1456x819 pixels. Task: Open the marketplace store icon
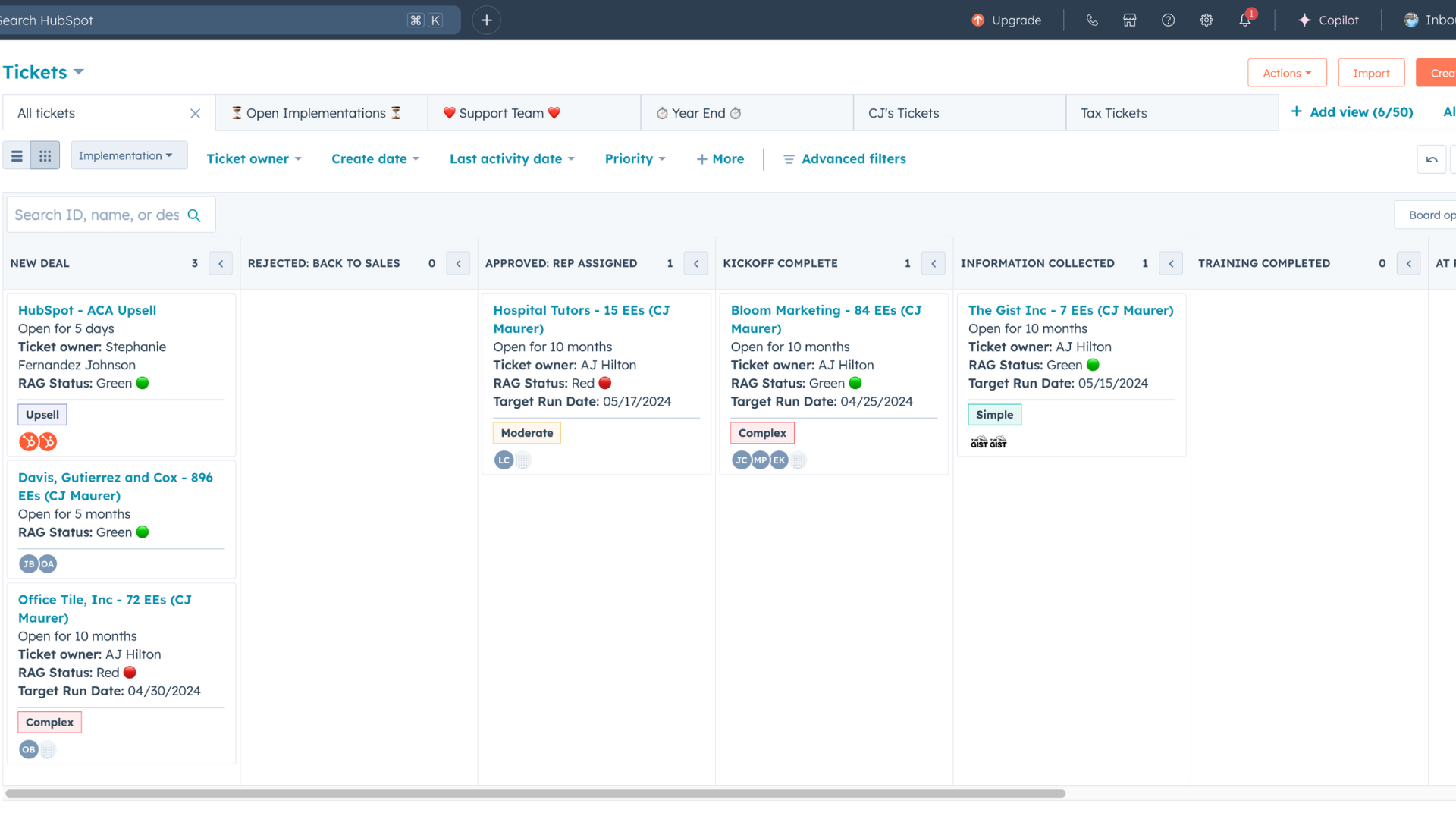click(x=1130, y=20)
